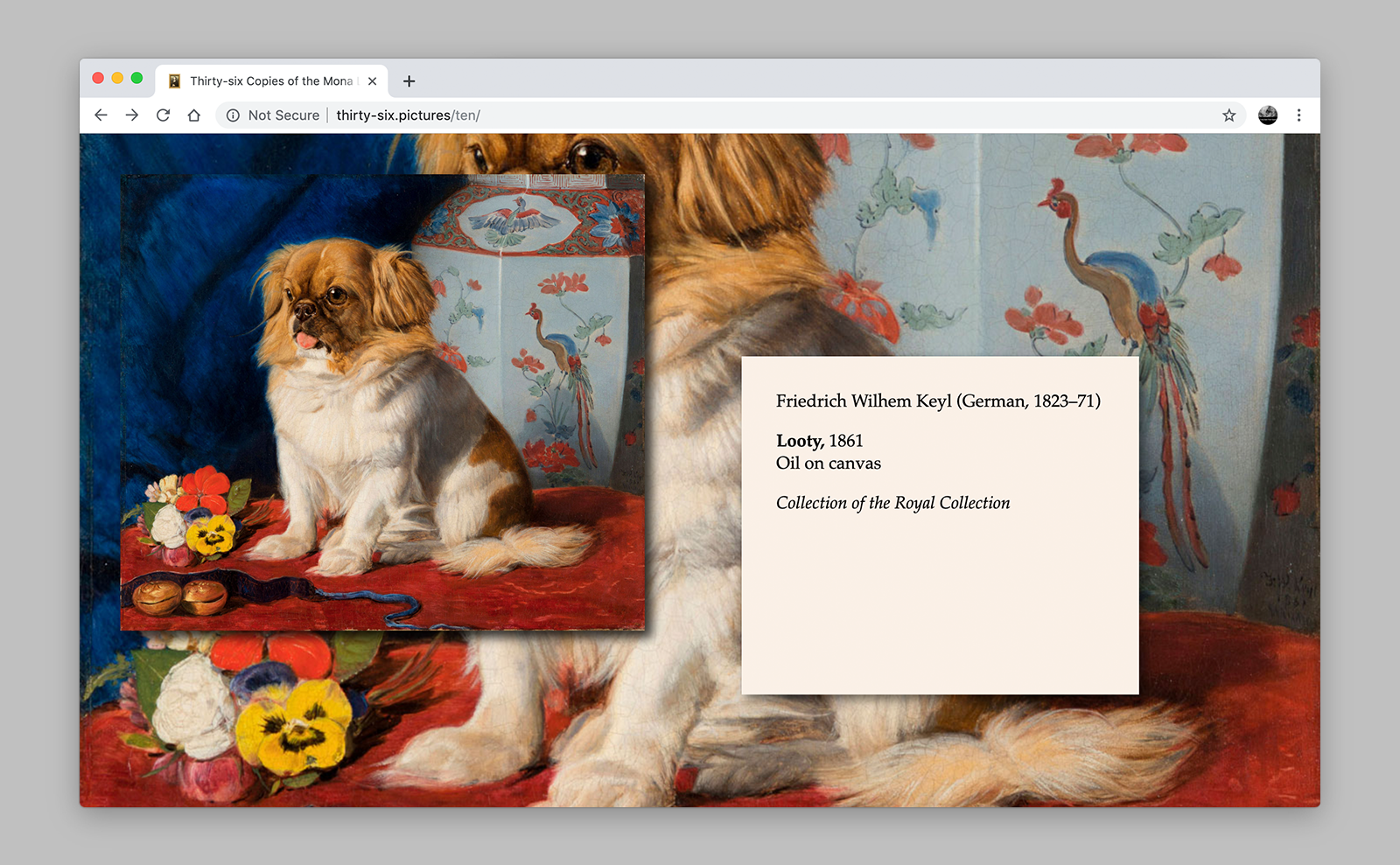Open the small framed Looty painting

(x=382, y=402)
